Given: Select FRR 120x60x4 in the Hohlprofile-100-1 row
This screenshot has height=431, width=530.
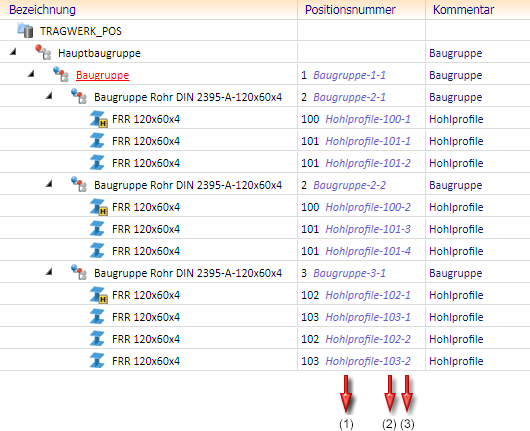Looking at the screenshot, I should pyautogui.click(x=146, y=119).
